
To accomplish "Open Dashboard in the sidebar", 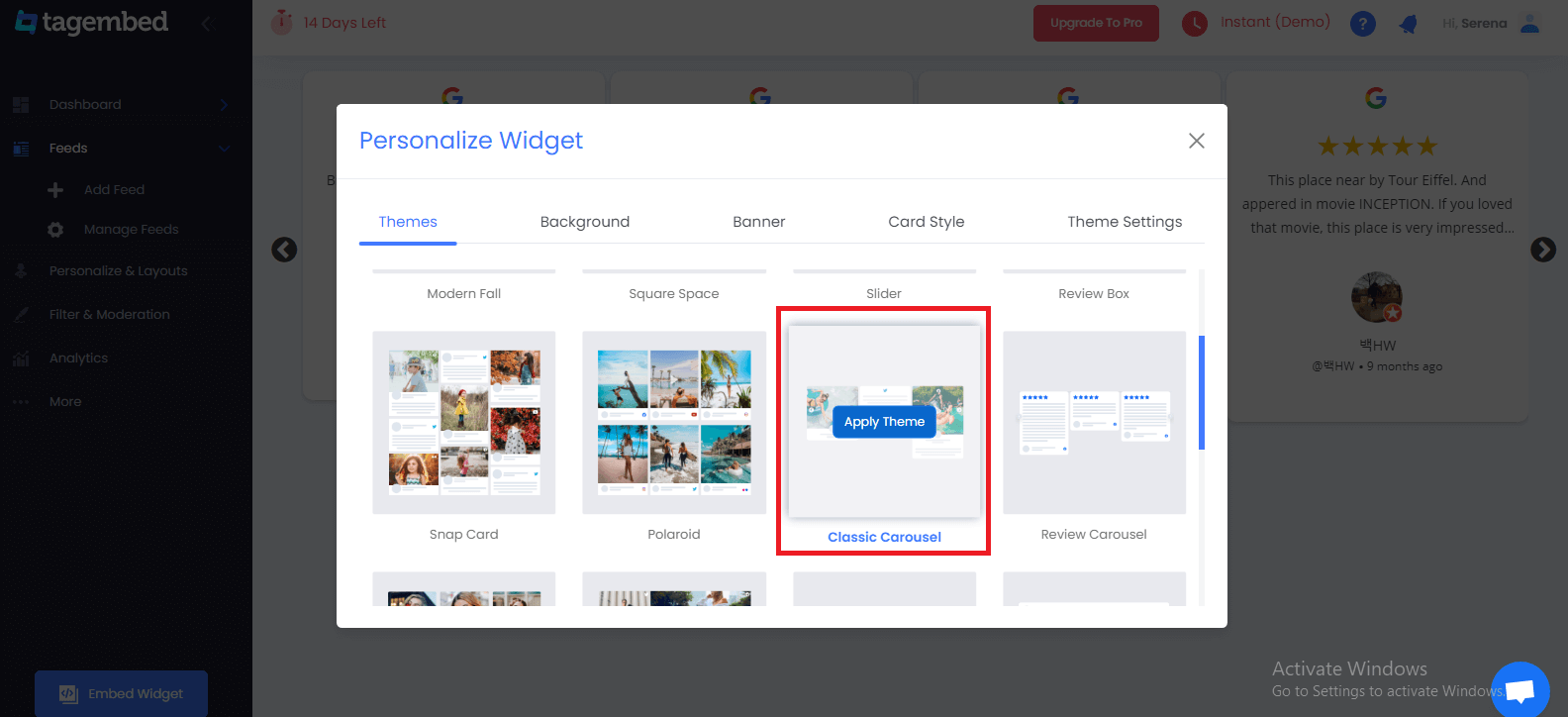I will pos(85,105).
